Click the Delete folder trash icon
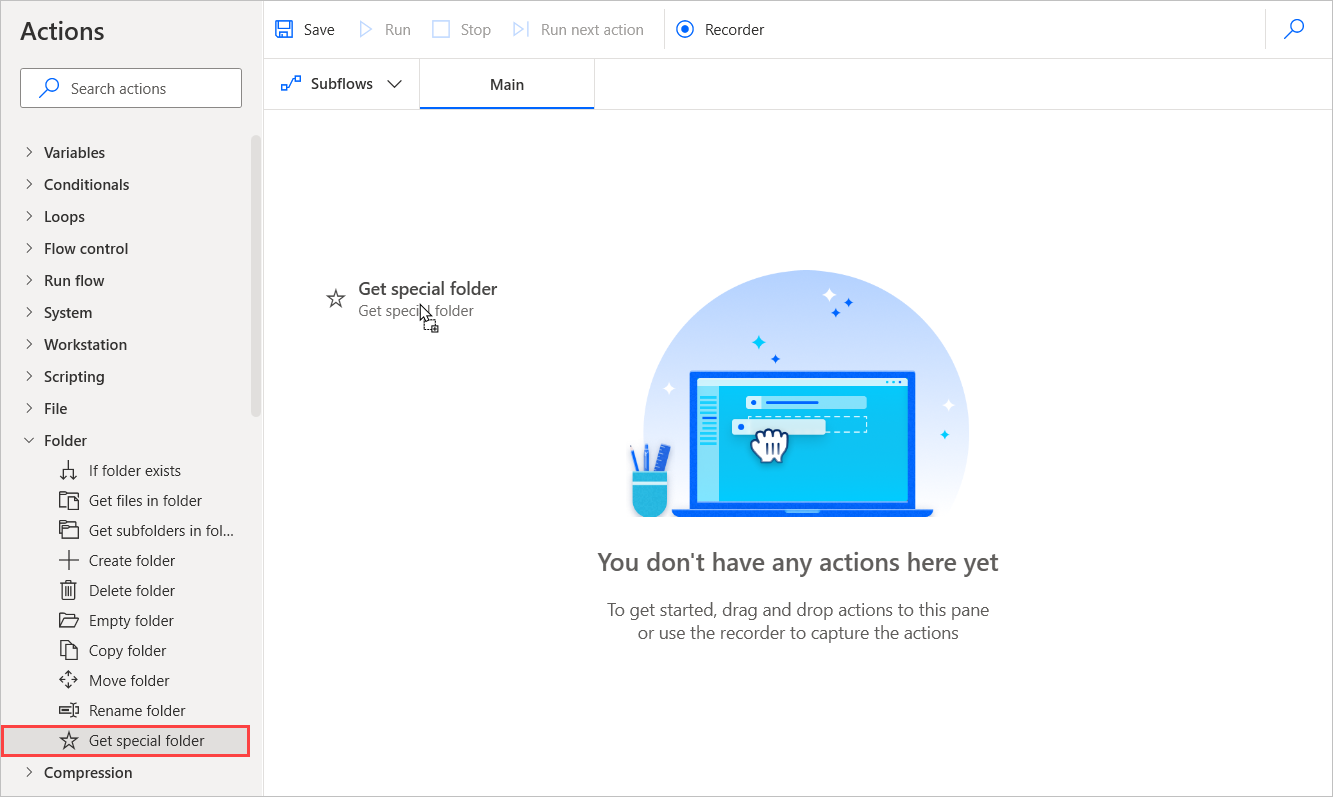The height and width of the screenshot is (797, 1333). click(69, 590)
